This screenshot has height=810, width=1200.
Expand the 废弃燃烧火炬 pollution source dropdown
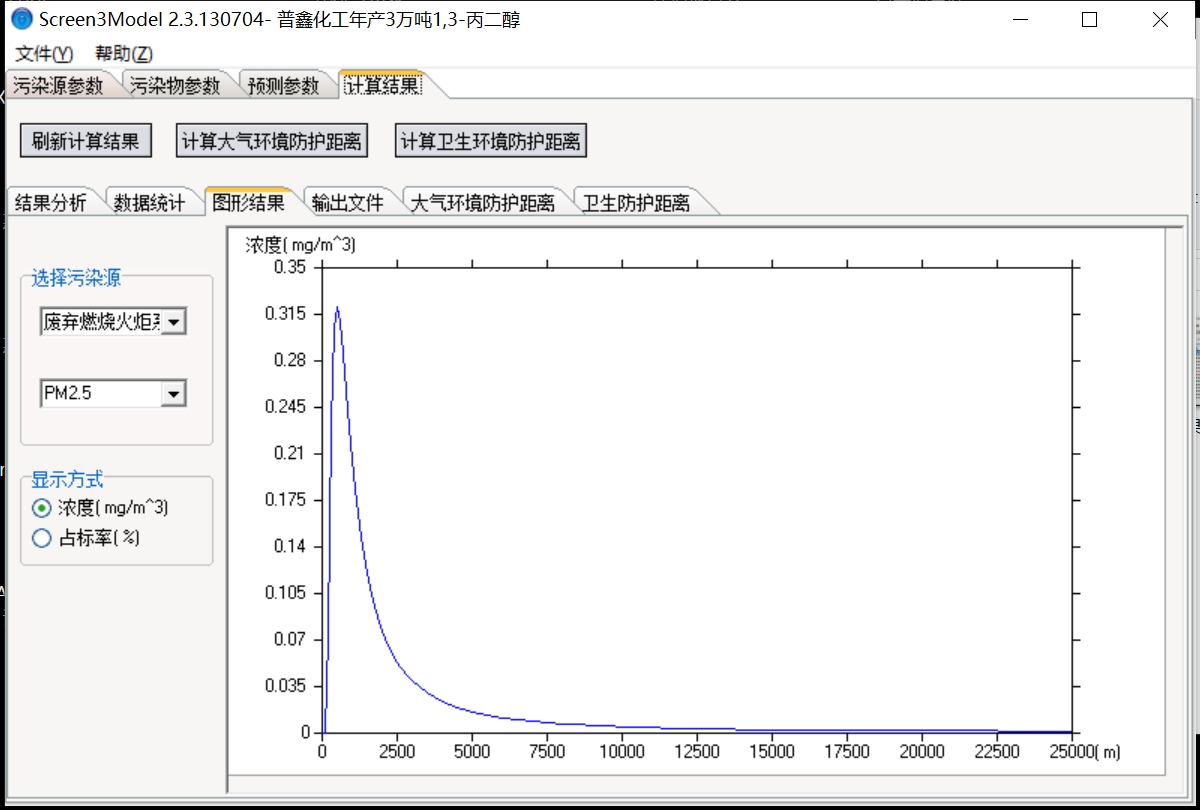pyautogui.click(x=174, y=322)
